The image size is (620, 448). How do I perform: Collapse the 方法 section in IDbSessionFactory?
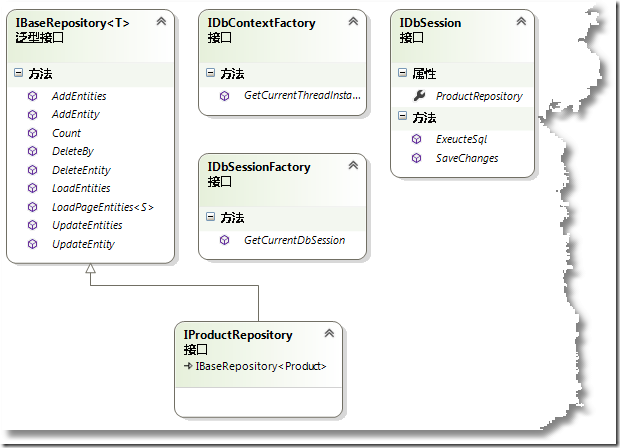210,218
